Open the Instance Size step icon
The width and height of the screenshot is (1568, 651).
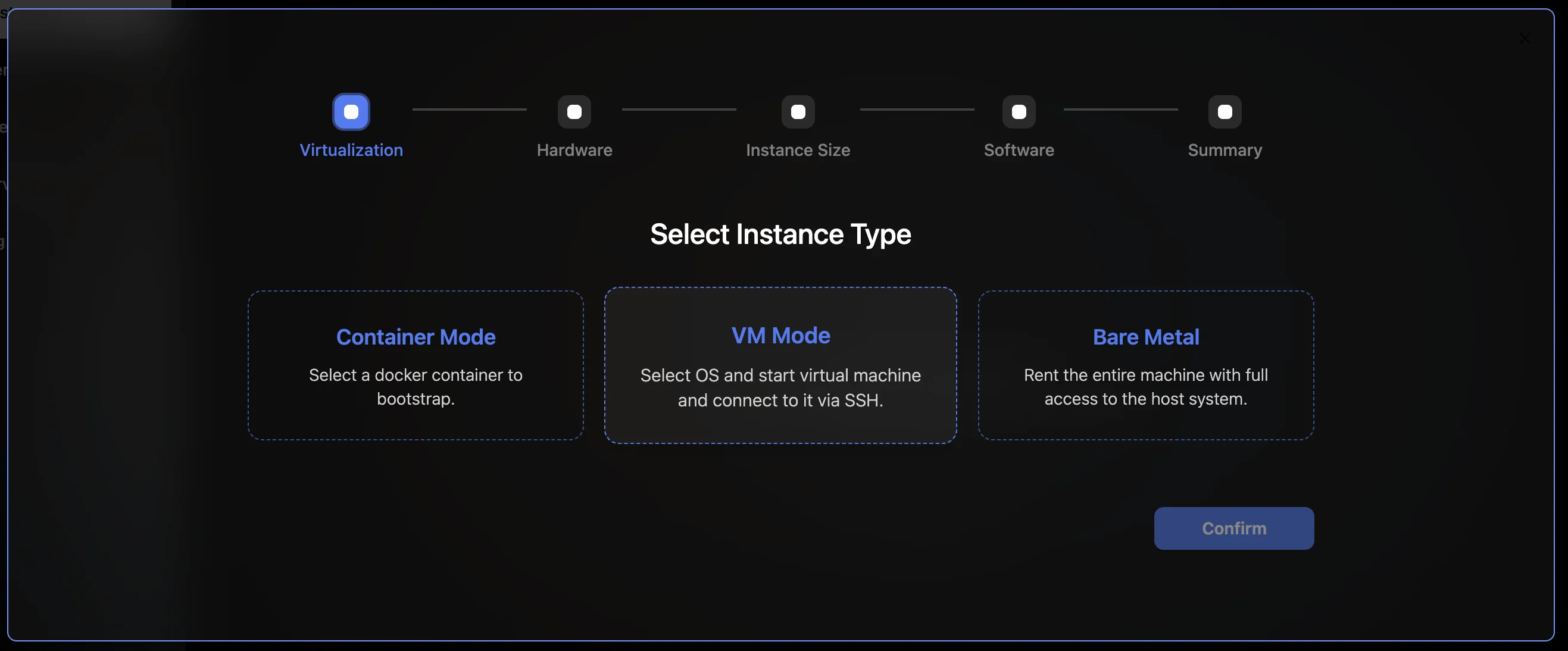(797, 111)
